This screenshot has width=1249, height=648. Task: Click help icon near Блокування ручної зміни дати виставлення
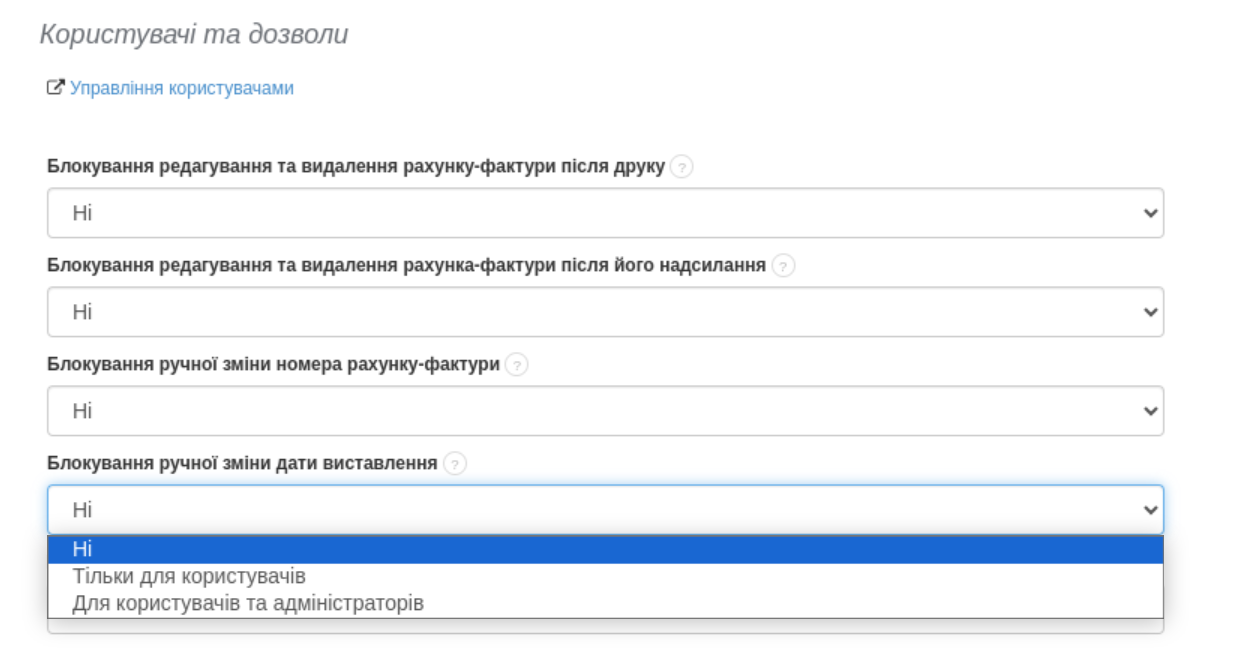click(x=456, y=461)
